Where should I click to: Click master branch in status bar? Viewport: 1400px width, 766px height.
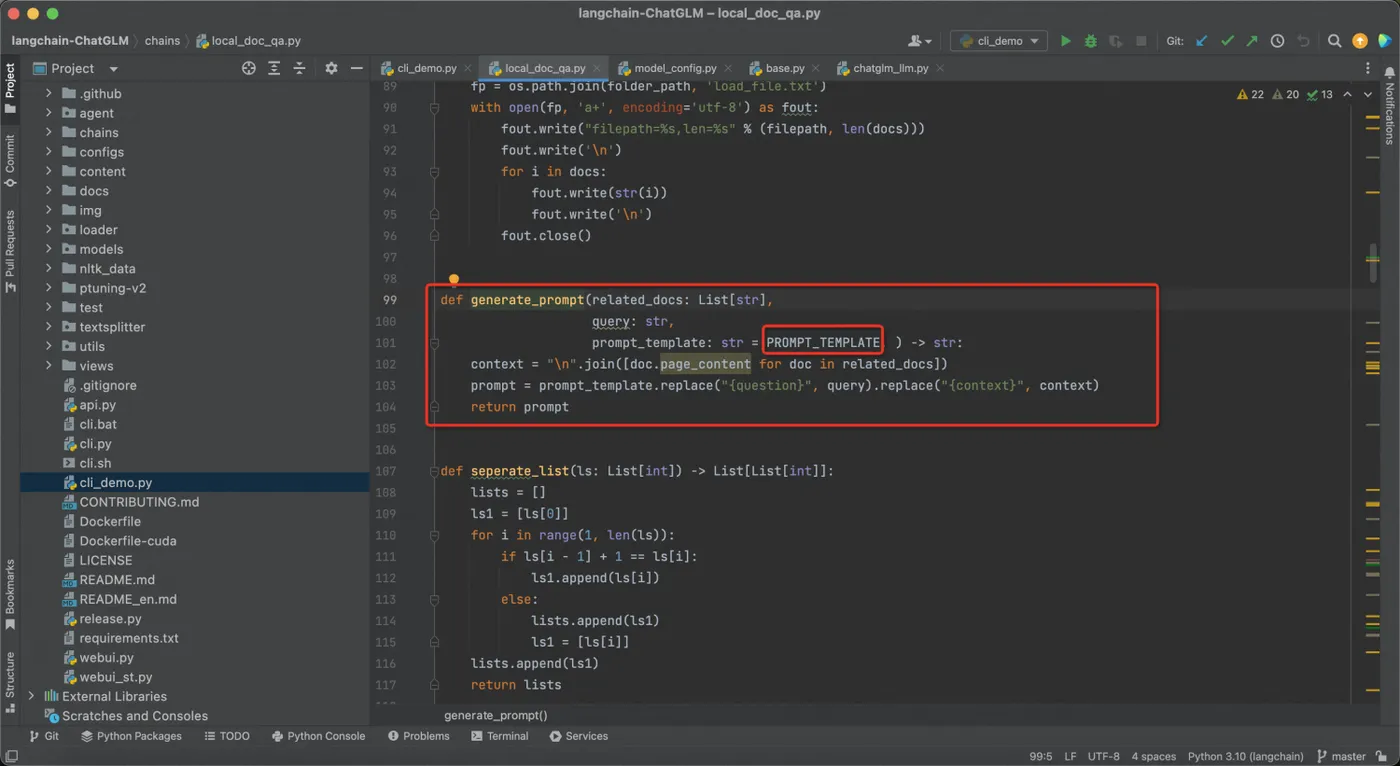point(1341,756)
